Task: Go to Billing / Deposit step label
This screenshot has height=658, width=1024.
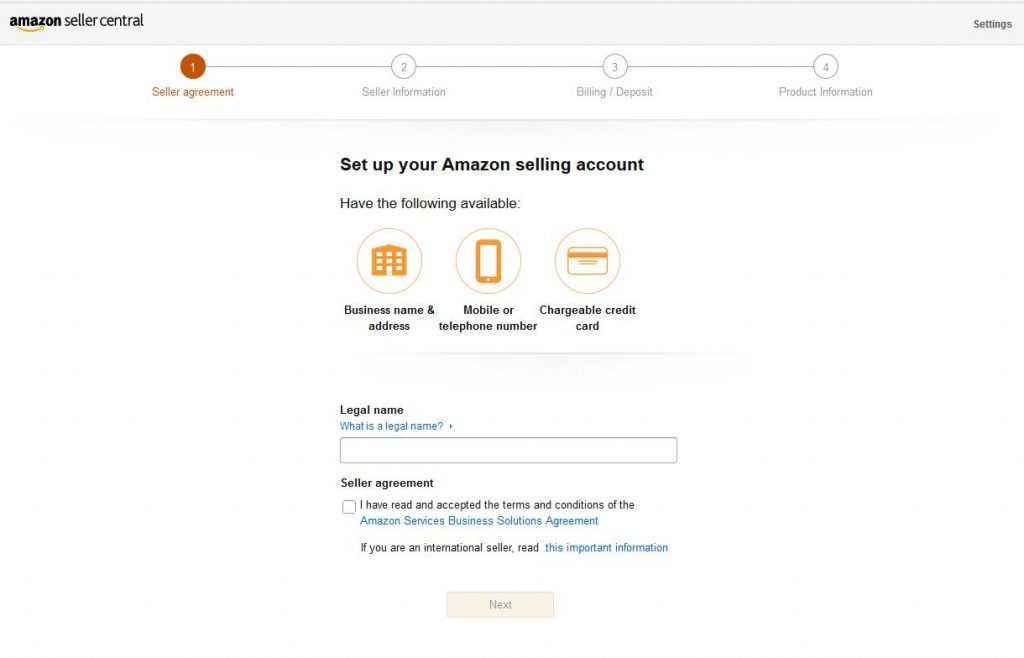Action: [x=615, y=92]
